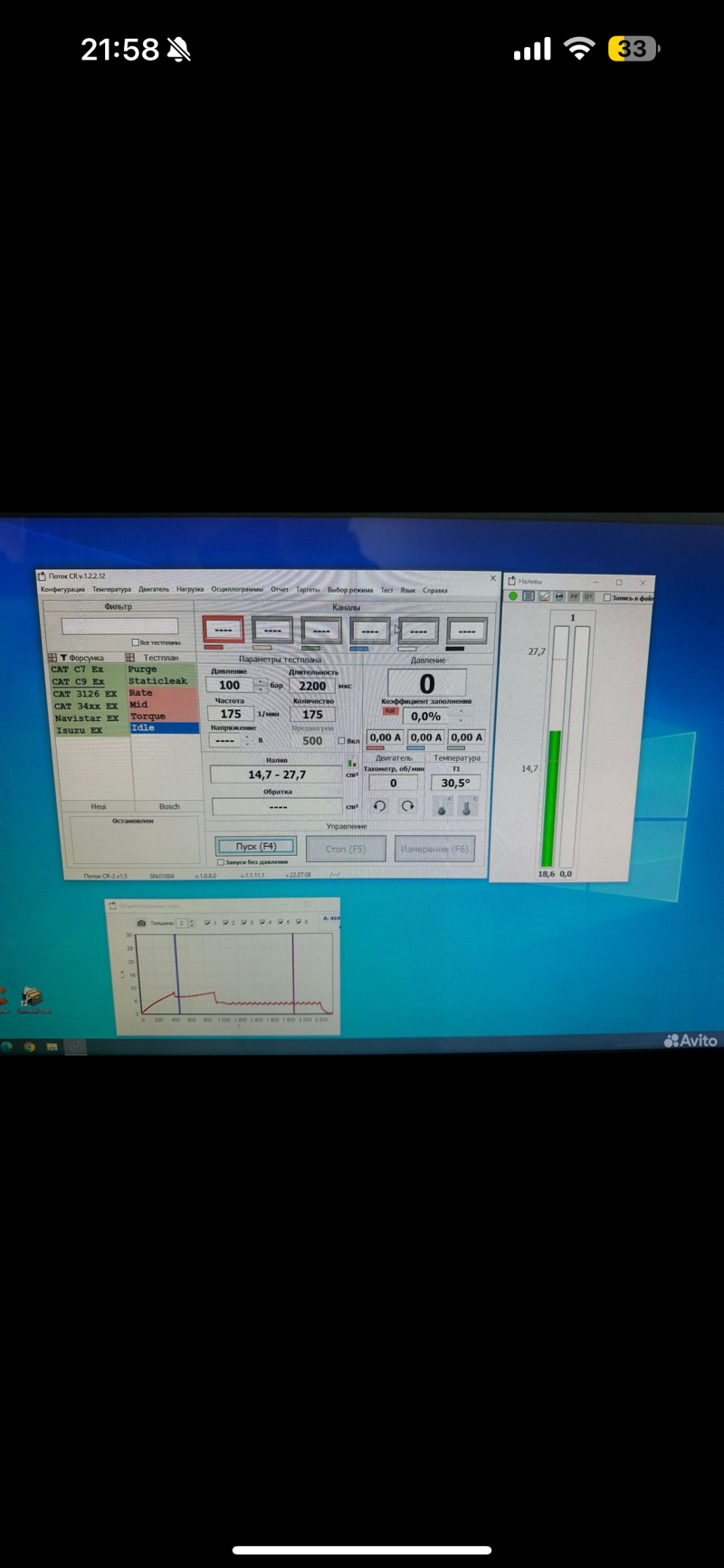Click the DT button in Наливы toolbar
Screen dimensions: 724x1568
(588, 596)
